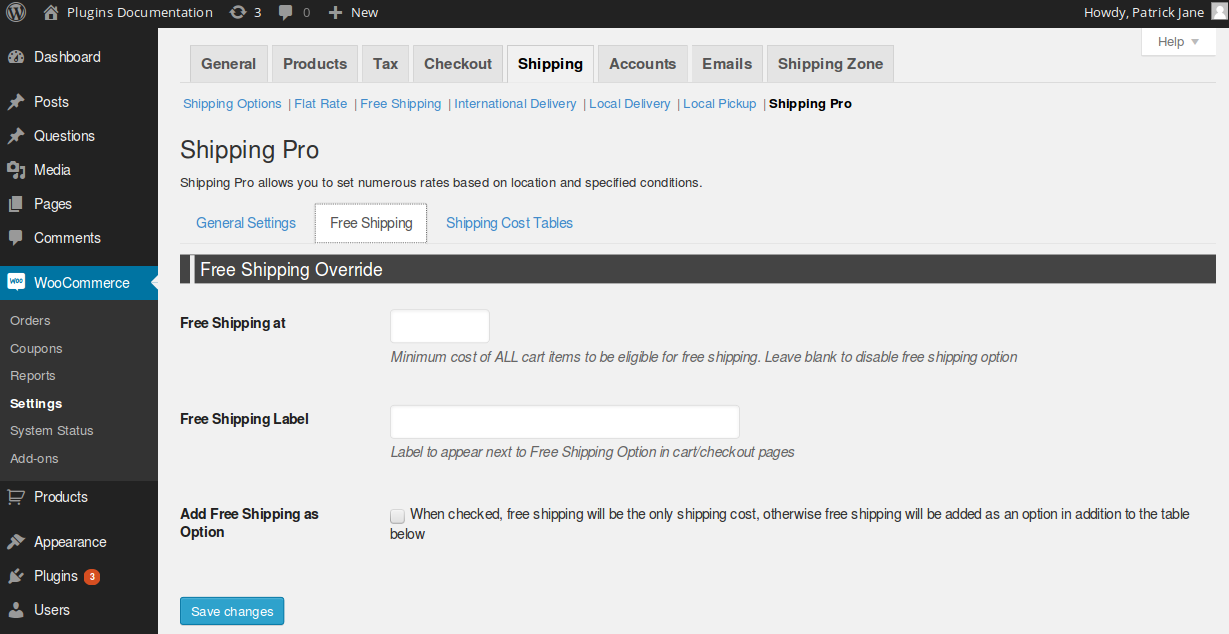Image resolution: width=1229 pixels, height=634 pixels.
Task: Click the WooCommerce logo icon
Action: (x=16, y=282)
